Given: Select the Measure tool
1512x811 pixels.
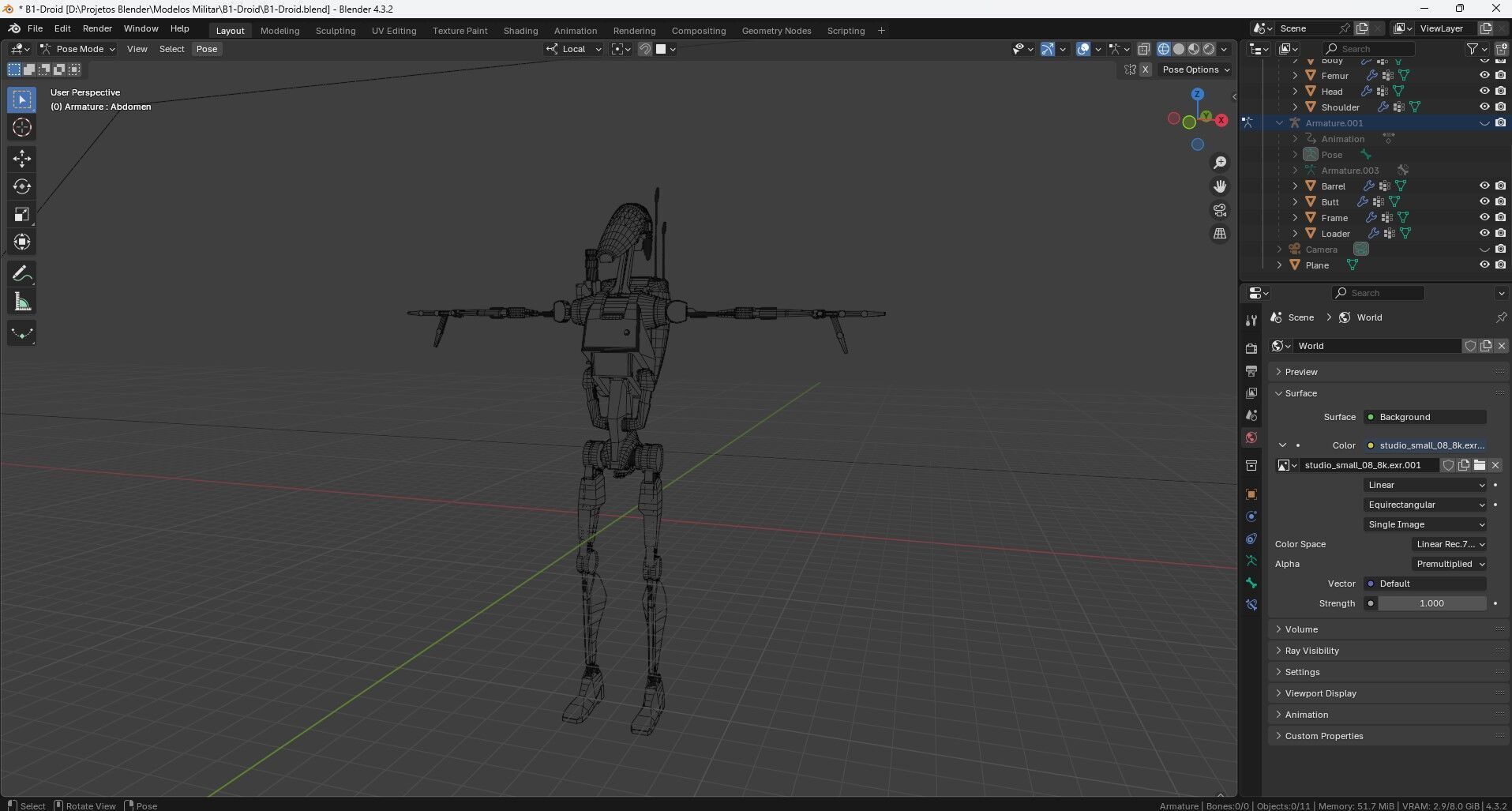Looking at the screenshot, I should point(21,302).
